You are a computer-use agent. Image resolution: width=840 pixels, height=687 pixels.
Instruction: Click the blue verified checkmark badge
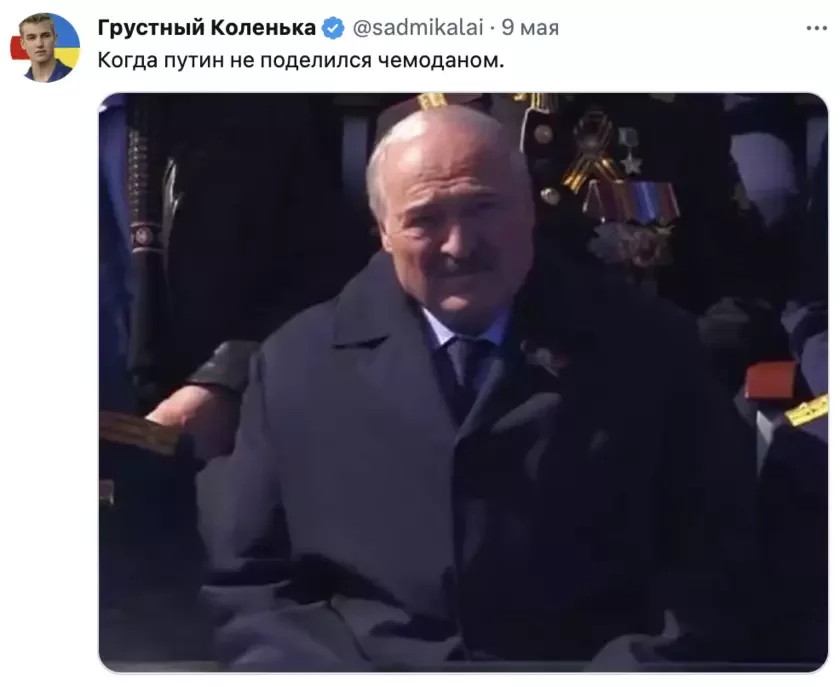[x=333, y=28]
